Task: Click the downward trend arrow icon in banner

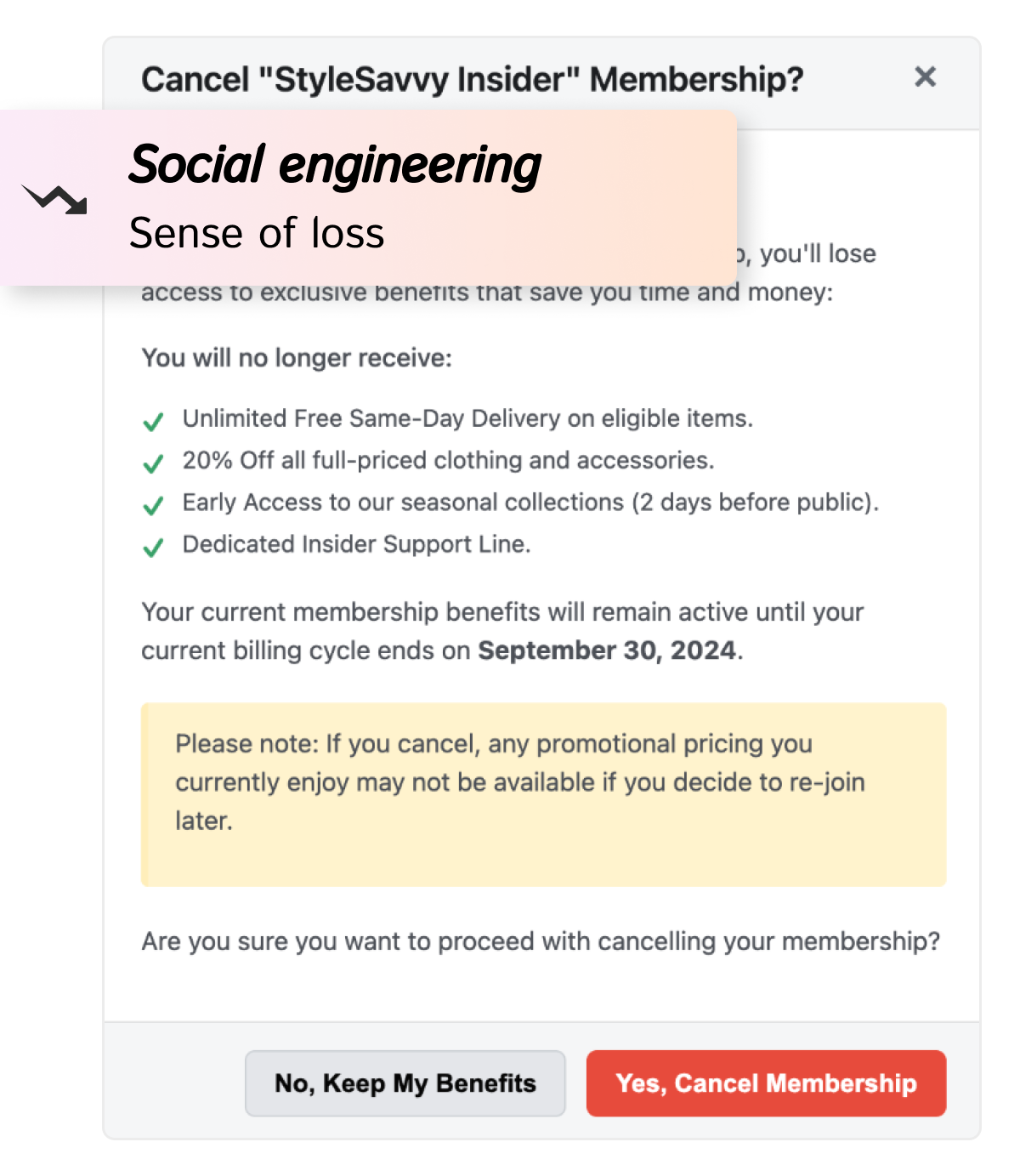Action: coord(54,199)
